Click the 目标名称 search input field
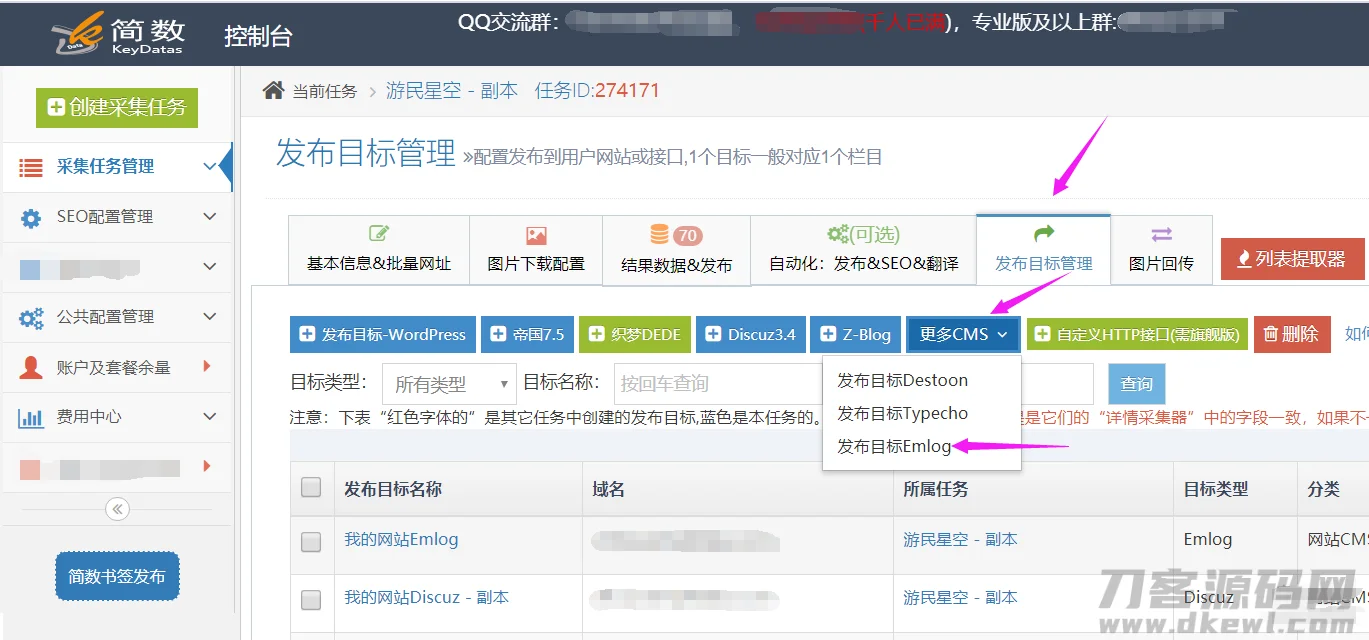 click(x=714, y=384)
